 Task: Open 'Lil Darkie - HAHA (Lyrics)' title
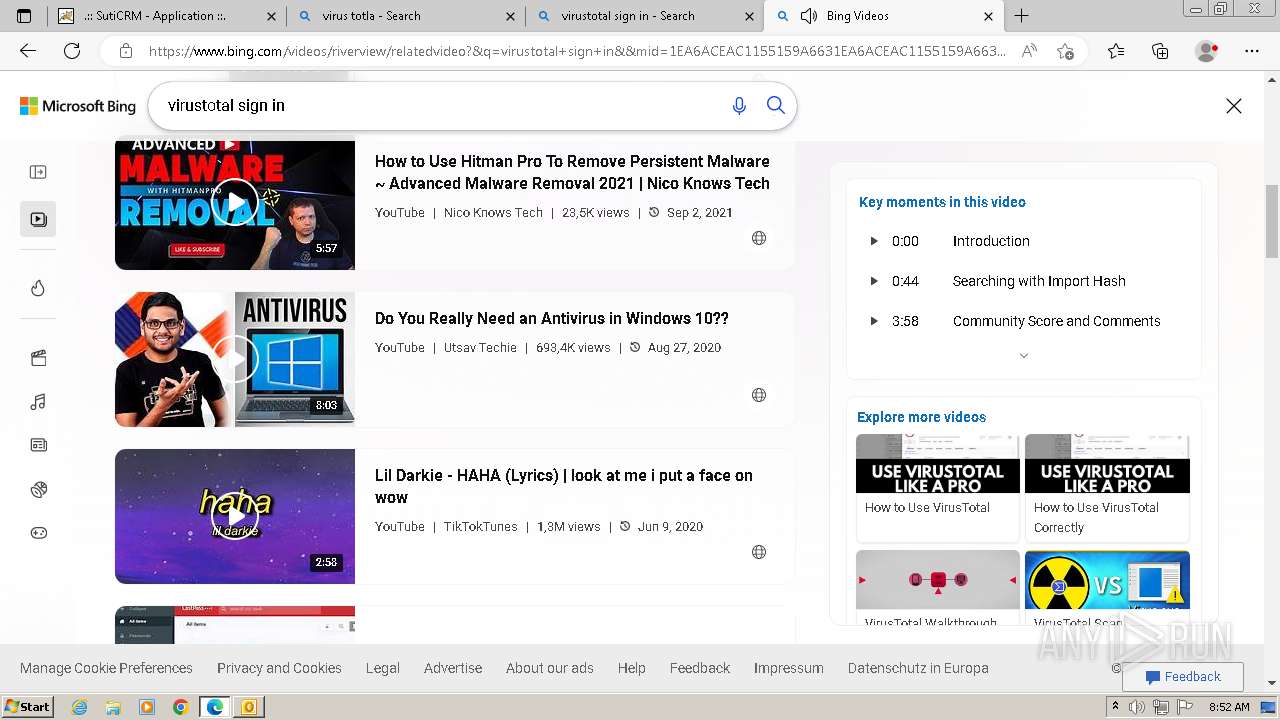(563, 486)
